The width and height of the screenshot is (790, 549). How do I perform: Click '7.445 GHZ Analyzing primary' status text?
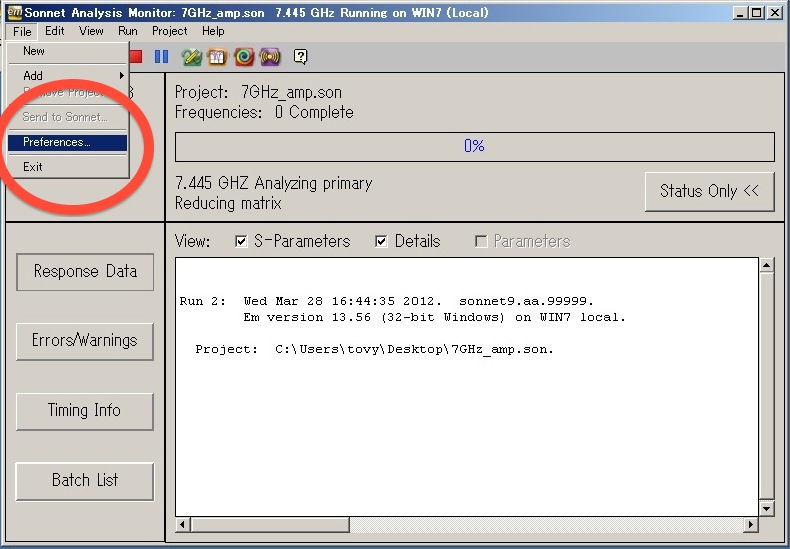[273, 183]
